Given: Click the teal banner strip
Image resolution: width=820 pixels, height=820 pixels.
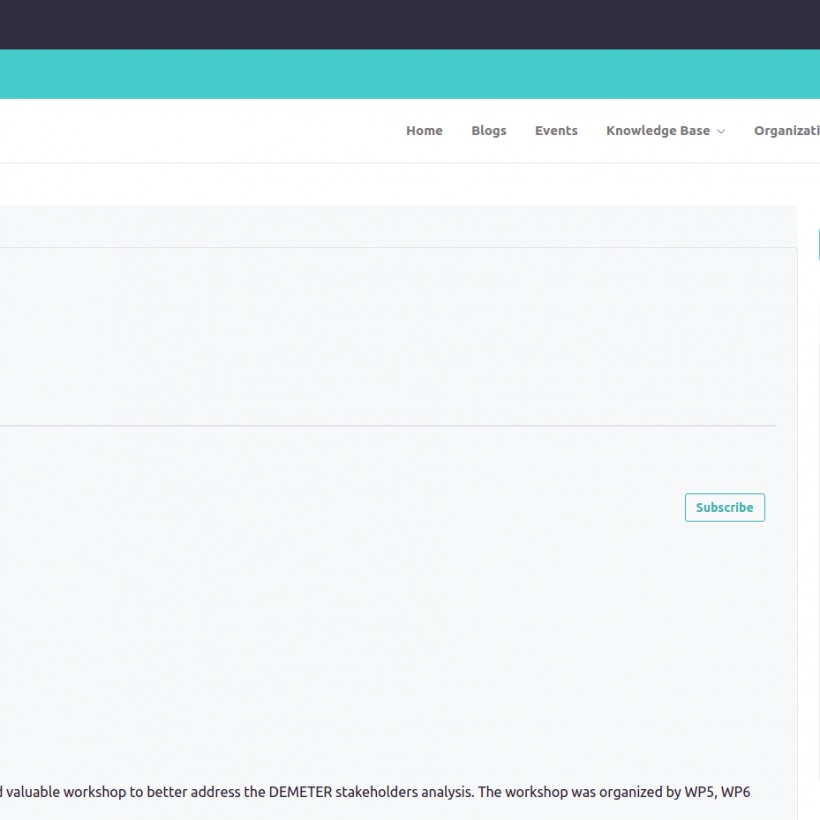Looking at the screenshot, I should [x=400, y=74].
